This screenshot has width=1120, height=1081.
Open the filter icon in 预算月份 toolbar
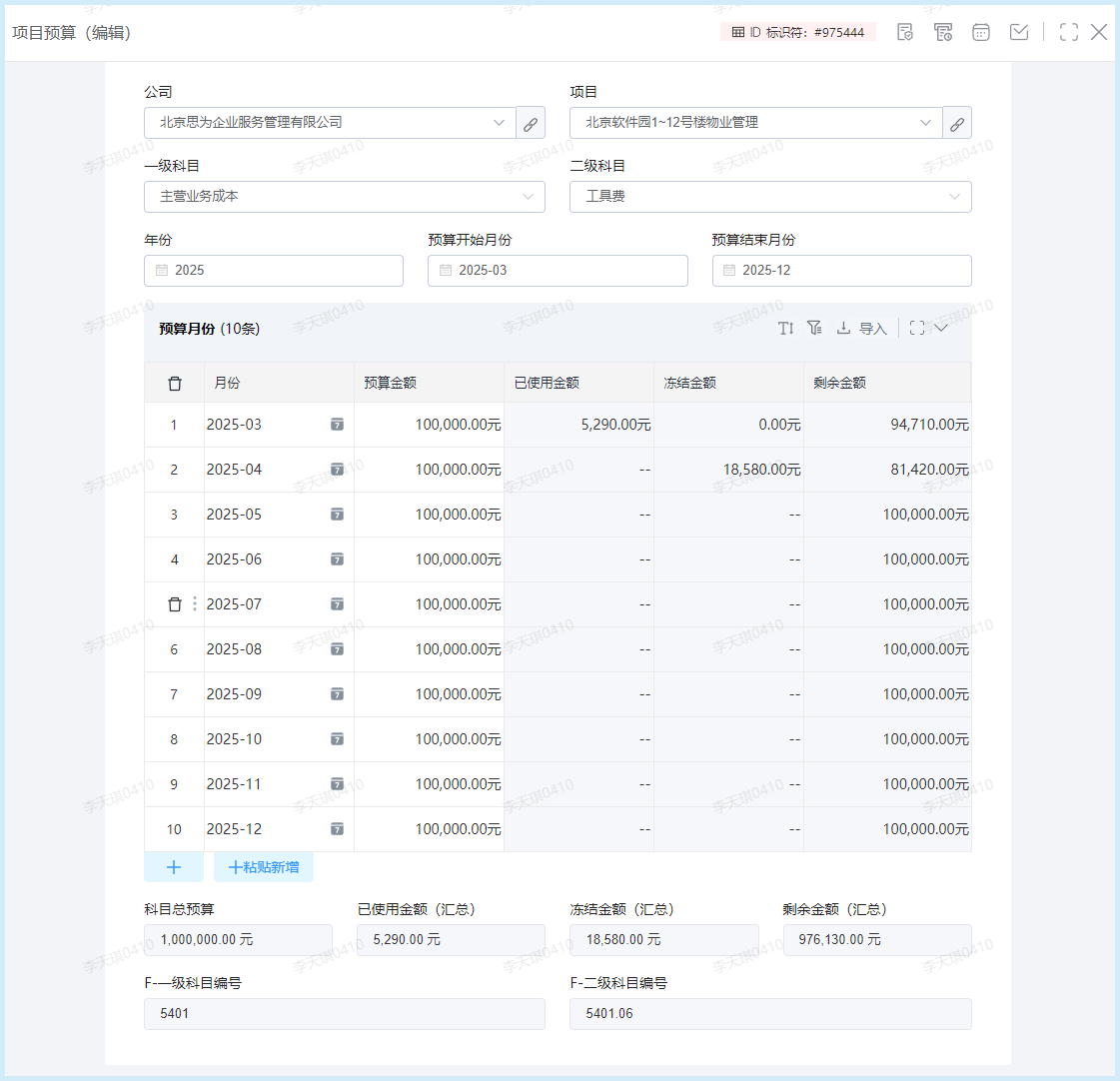coord(814,328)
